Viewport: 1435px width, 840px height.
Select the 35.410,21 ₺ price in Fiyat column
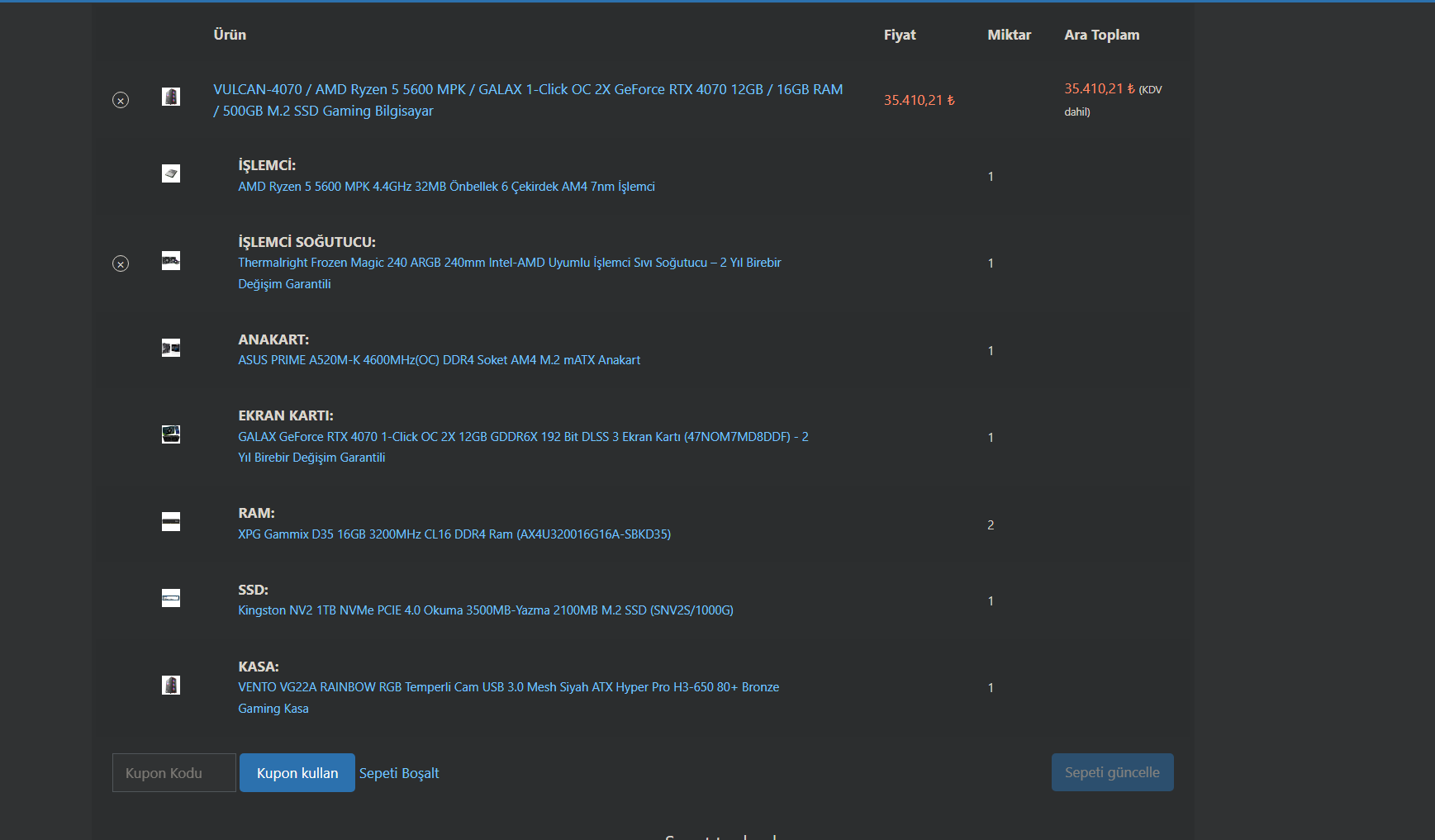[x=919, y=100]
